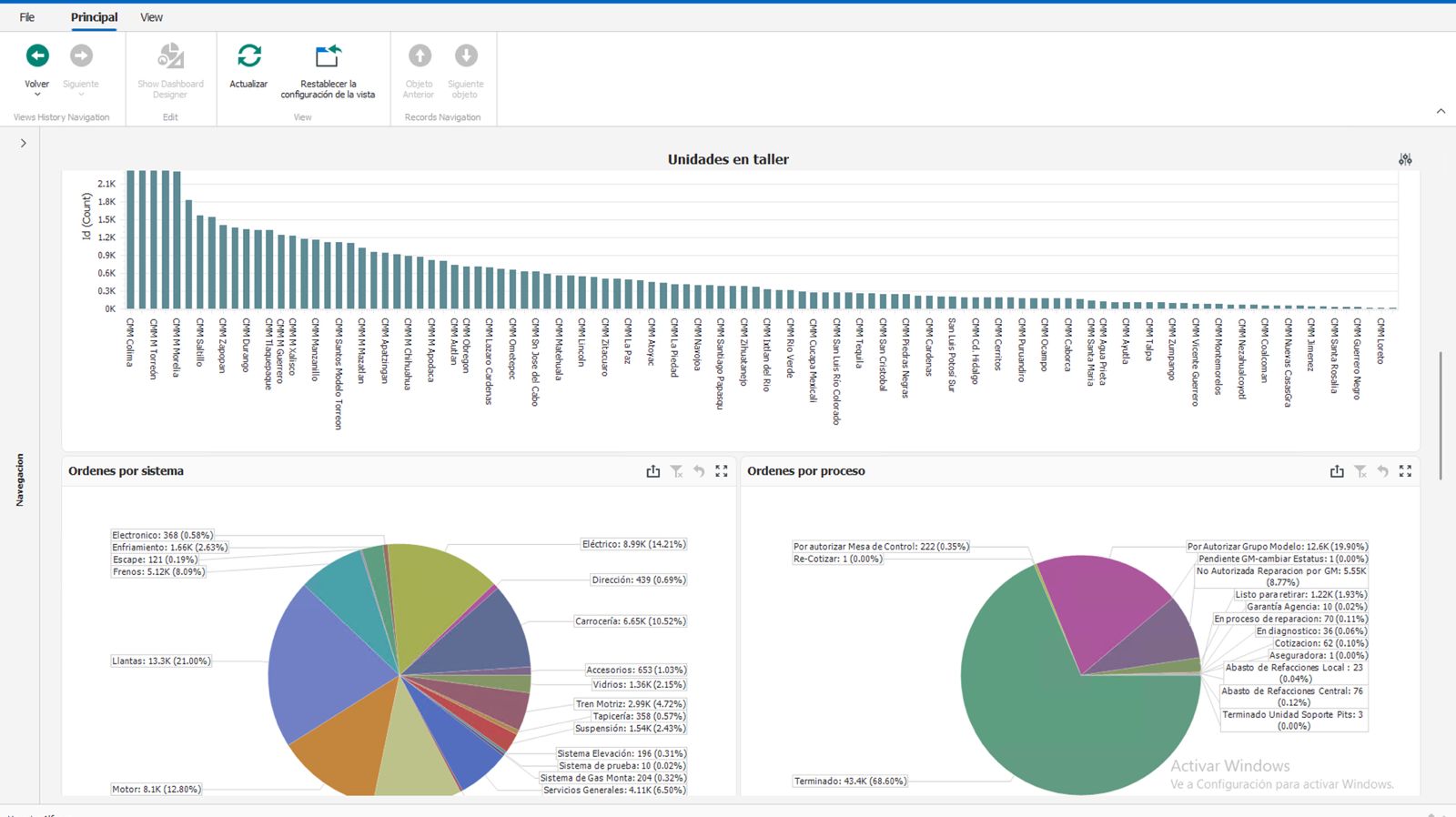The height and width of the screenshot is (817, 1456).
Task: Collapse the ribbon using the chevron
Action: [1441, 111]
